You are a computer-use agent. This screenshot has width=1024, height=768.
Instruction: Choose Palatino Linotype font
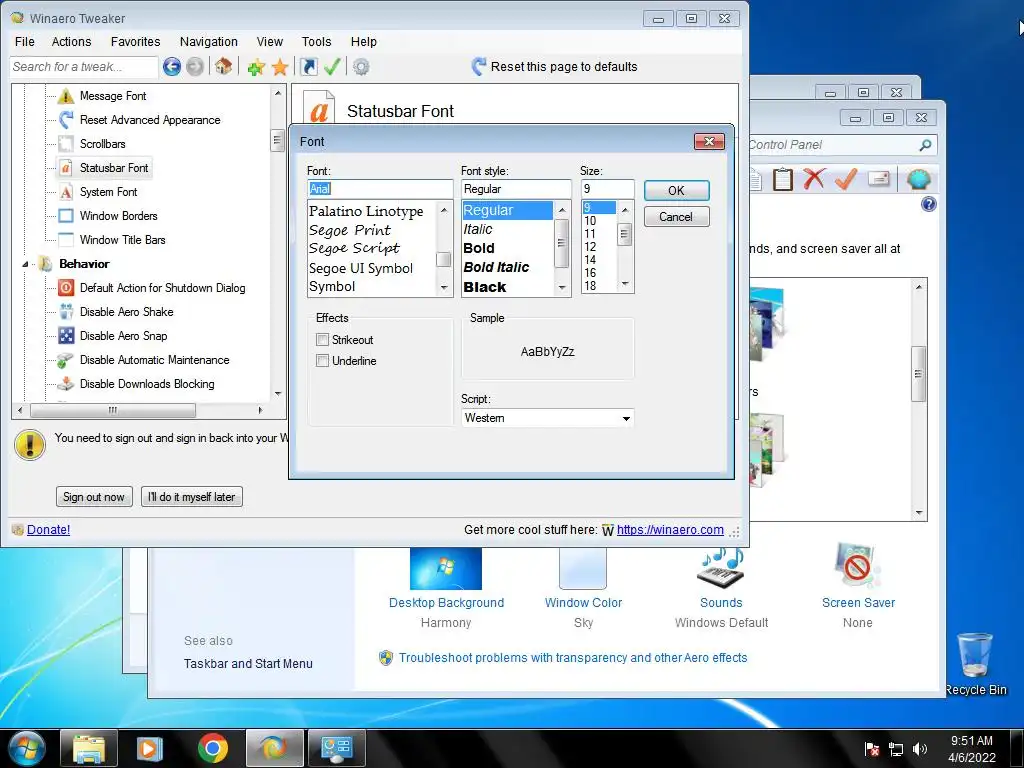click(366, 211)
